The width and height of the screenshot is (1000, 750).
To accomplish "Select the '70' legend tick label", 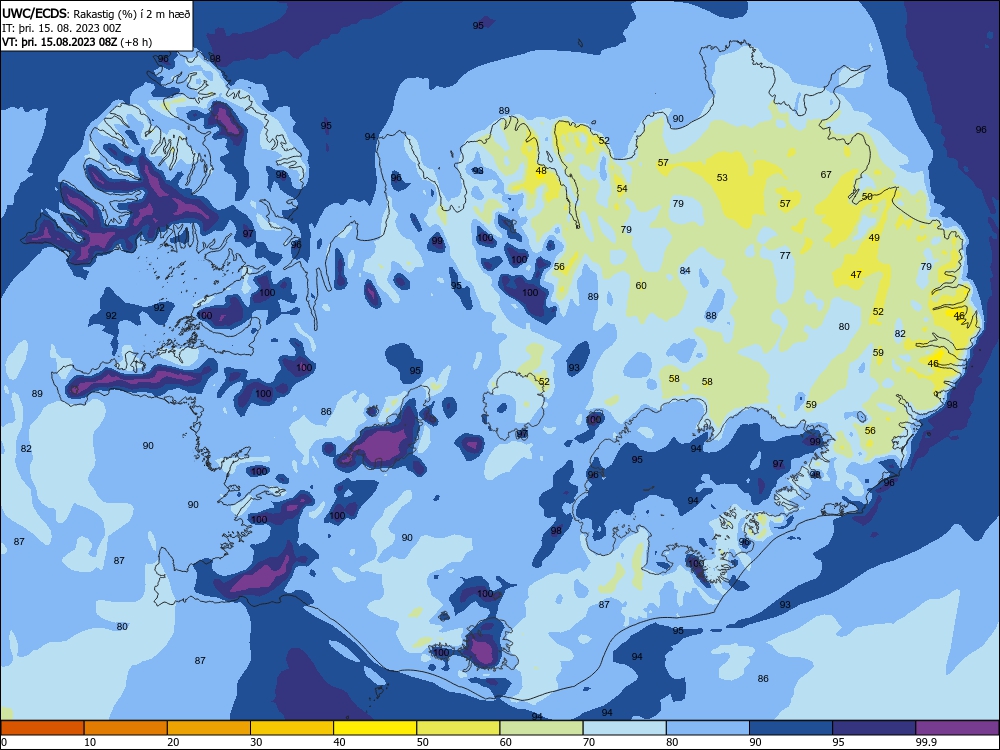I will (x=589, y=742).
